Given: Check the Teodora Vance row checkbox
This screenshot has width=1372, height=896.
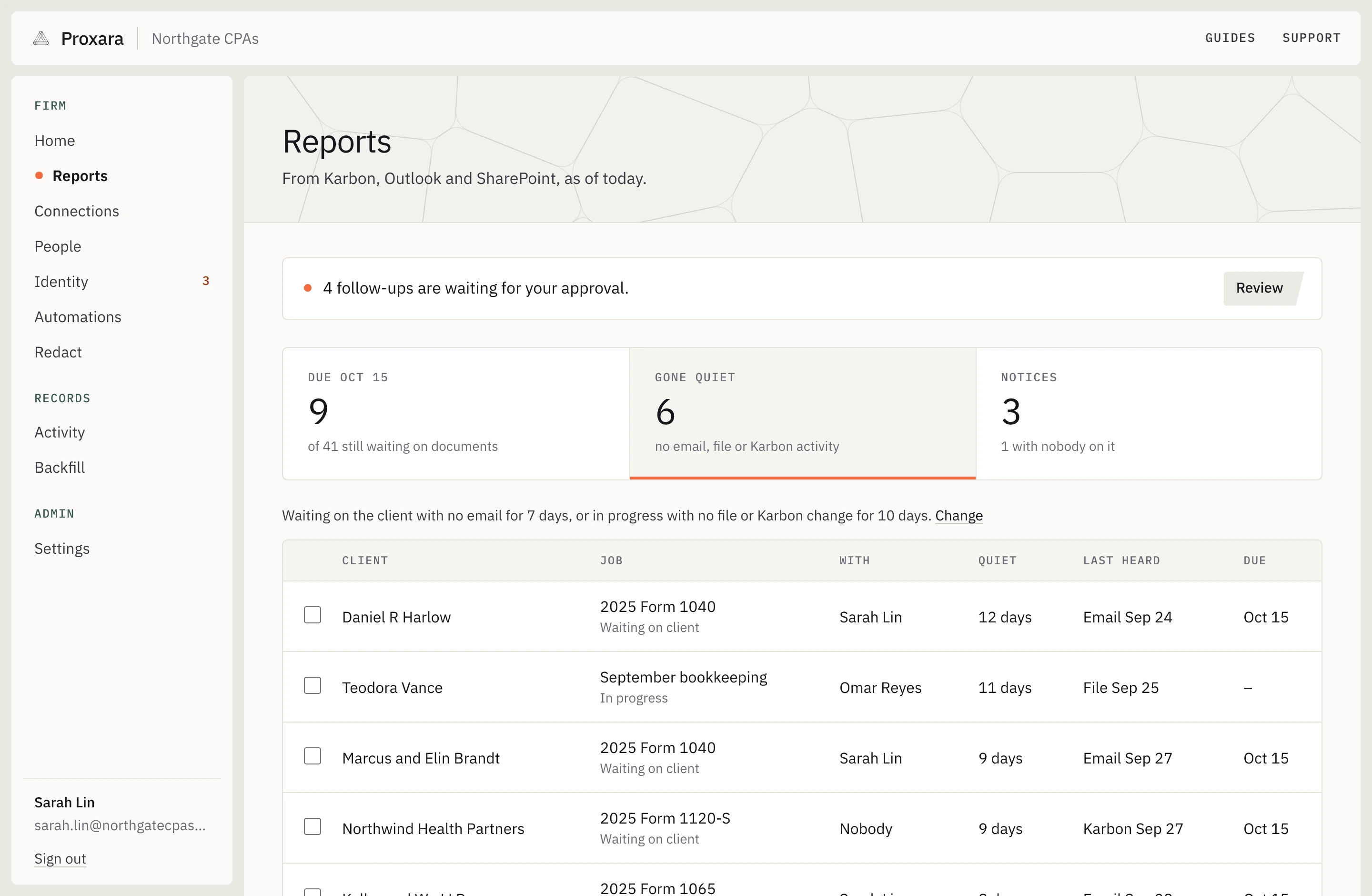Looking at the screenshot, I should [313, 685].
